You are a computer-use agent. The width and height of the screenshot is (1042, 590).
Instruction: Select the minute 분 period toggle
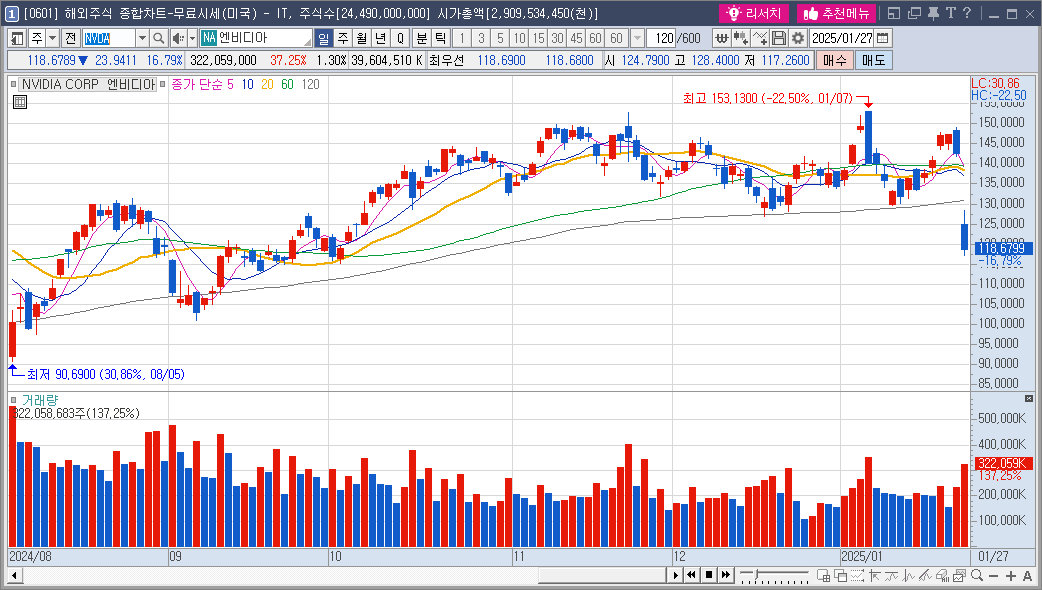(x=421, y=38)
